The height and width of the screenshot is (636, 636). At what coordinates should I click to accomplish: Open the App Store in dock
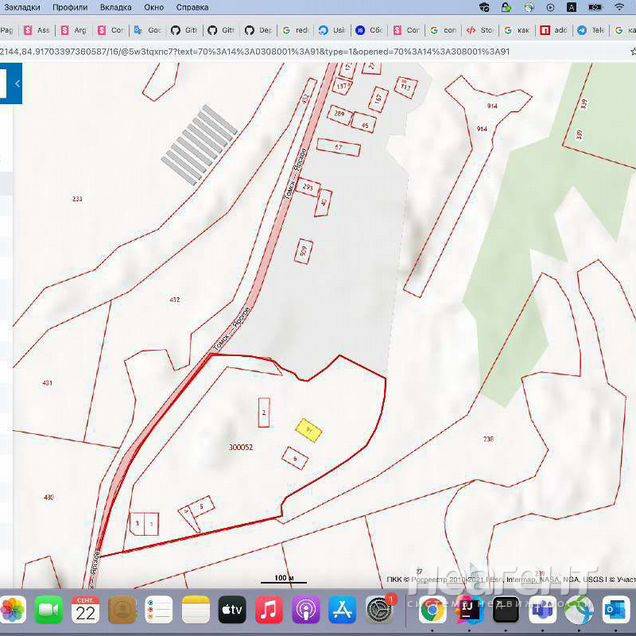pos(342,608)
